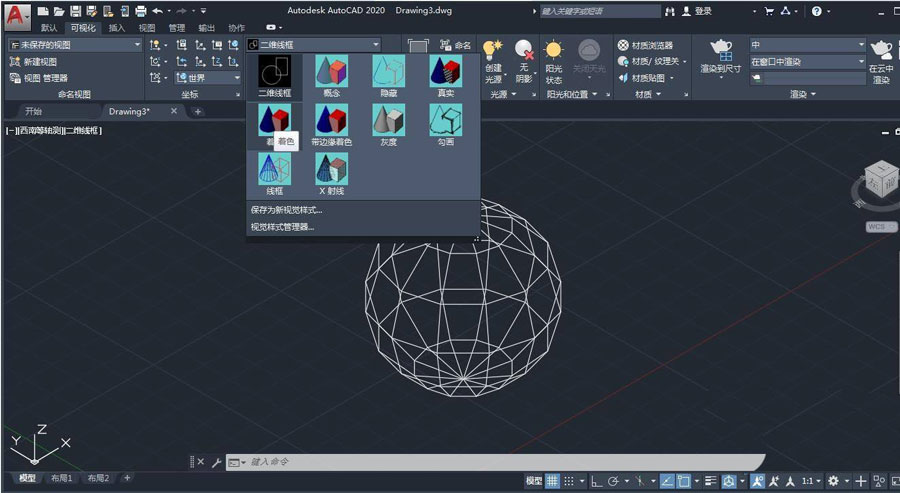
Task: Select the X 射线 visual style
Action: [332, 174]
